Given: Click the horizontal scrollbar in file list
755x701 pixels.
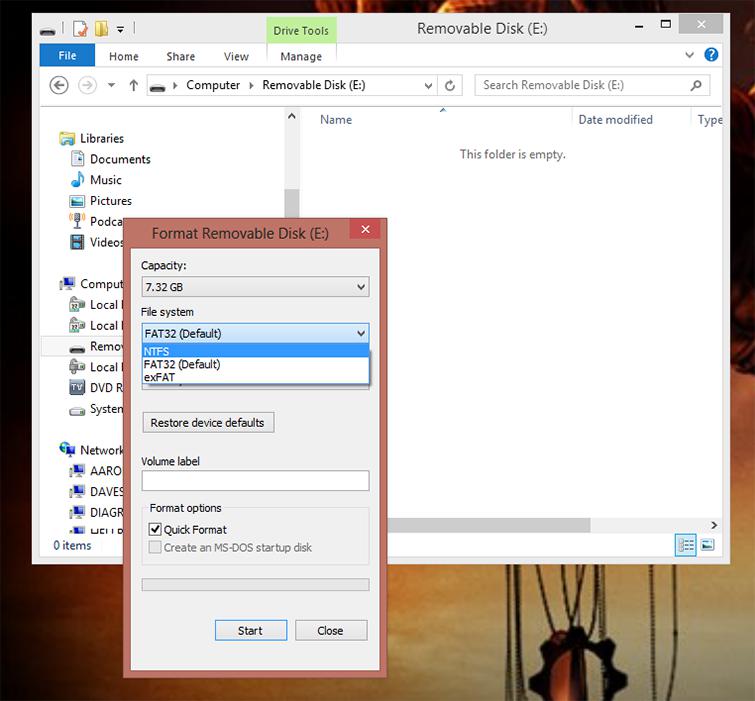Looking at the screenshot, I should tap(489, 525).
